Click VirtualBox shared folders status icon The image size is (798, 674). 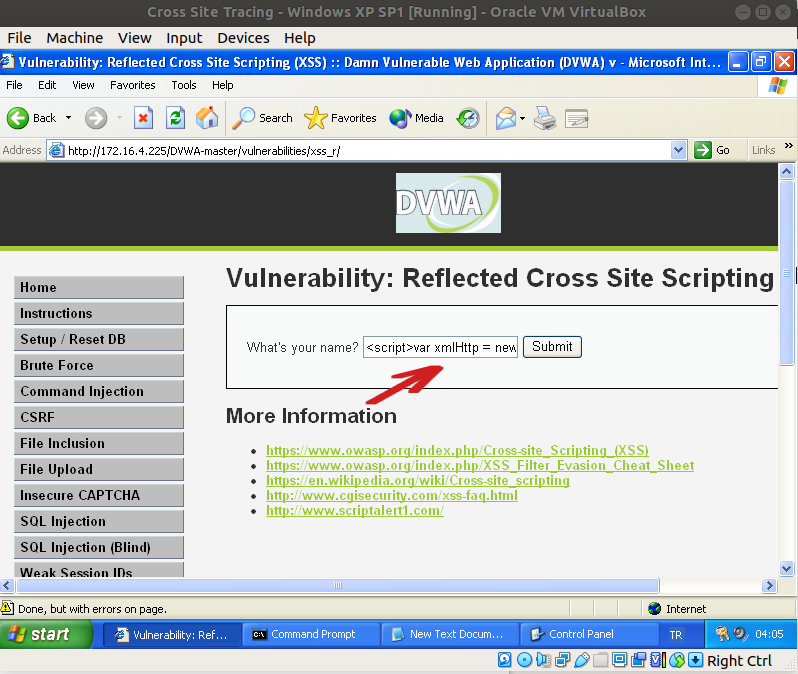[601, 660]
